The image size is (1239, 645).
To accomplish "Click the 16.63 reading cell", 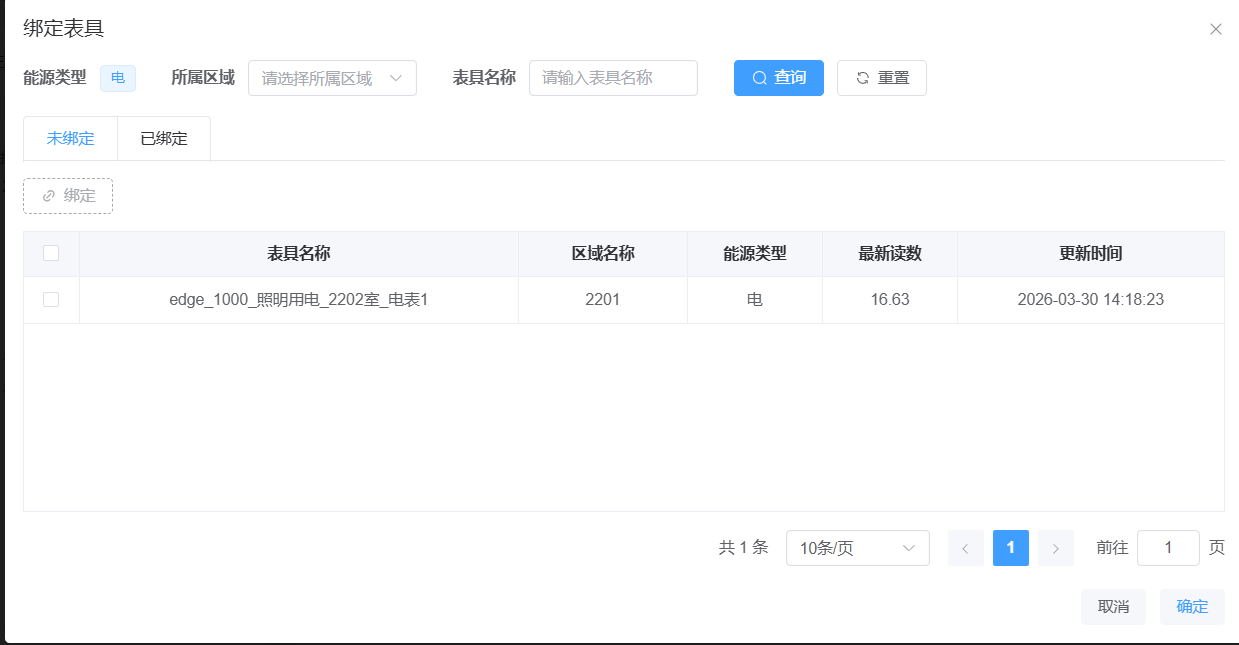I will [890, 299].
